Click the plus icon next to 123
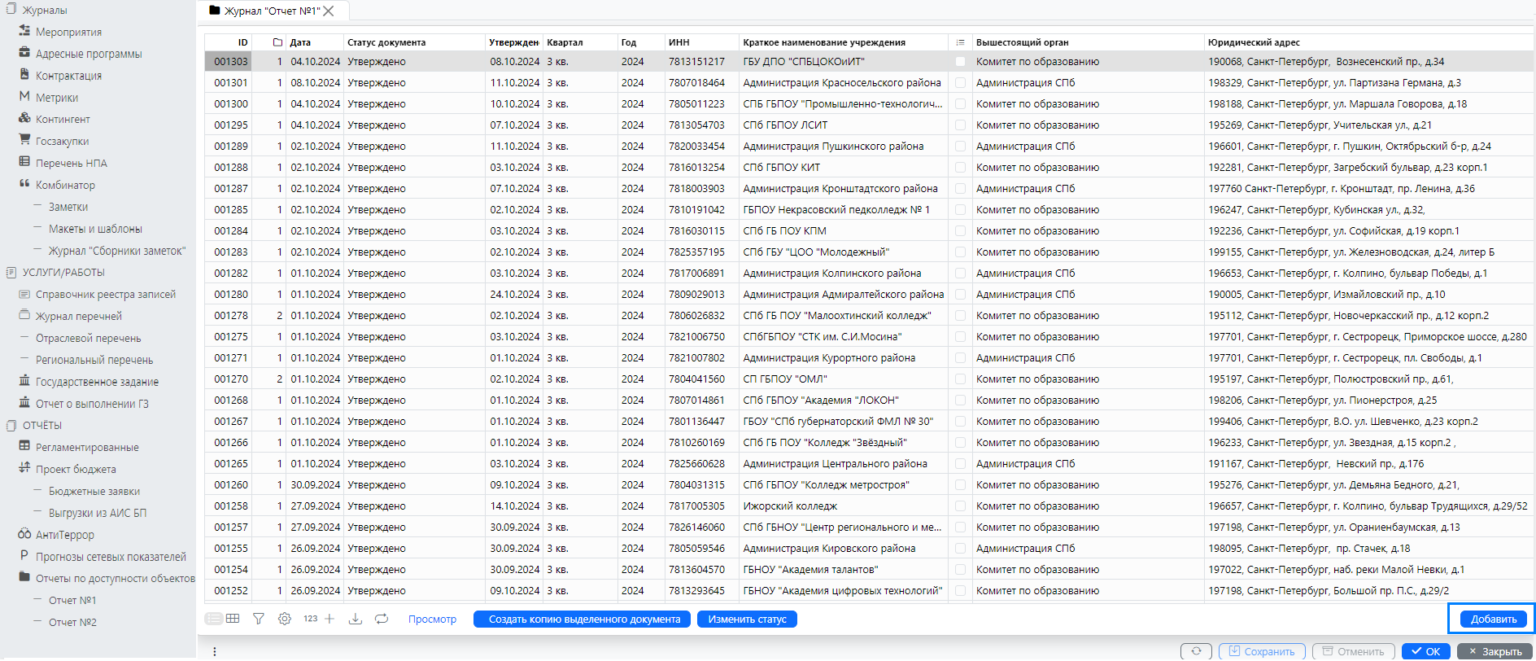The image size is (1536, 661). [330, 619]
